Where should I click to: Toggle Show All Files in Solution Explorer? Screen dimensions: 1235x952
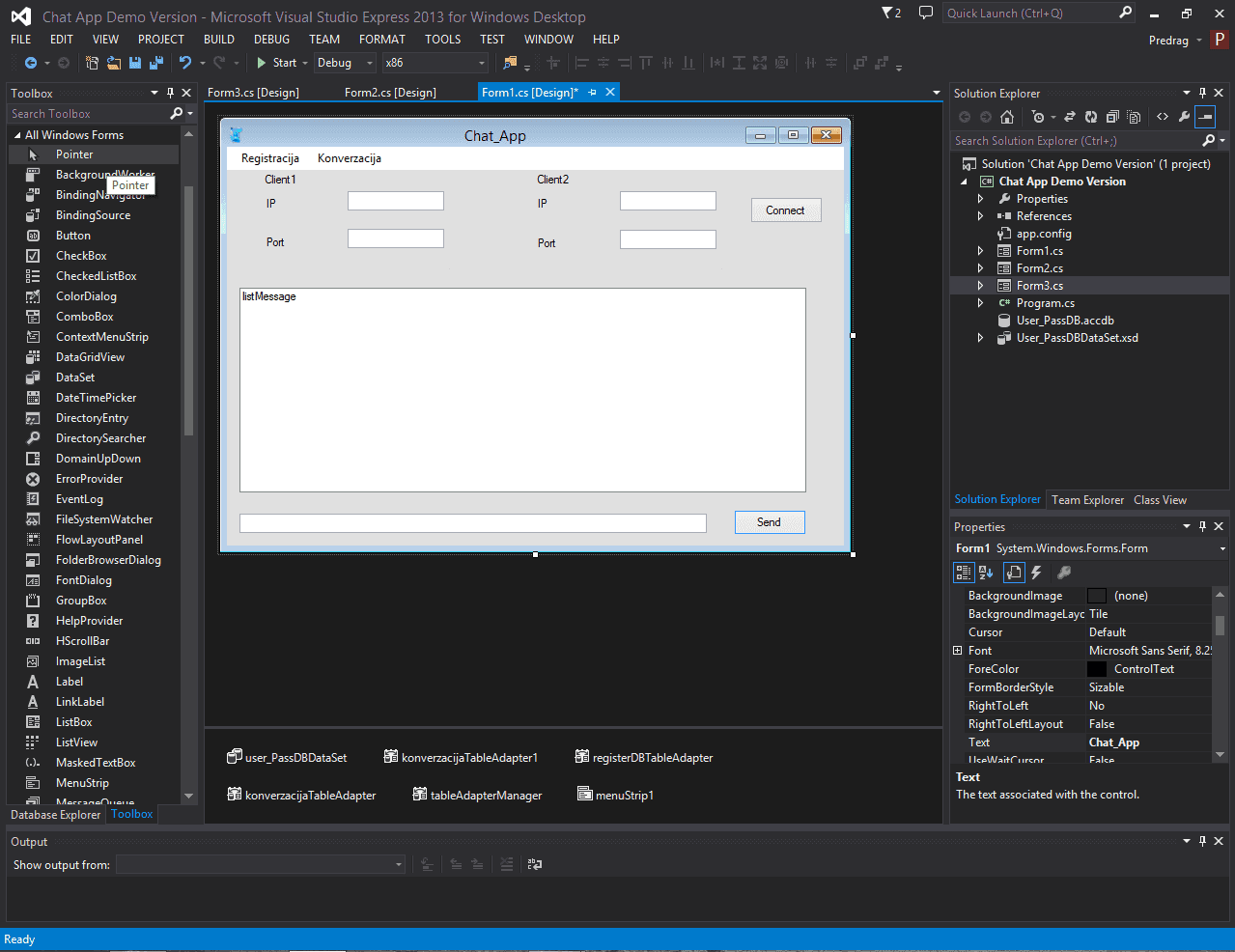tap(1134, 117)
